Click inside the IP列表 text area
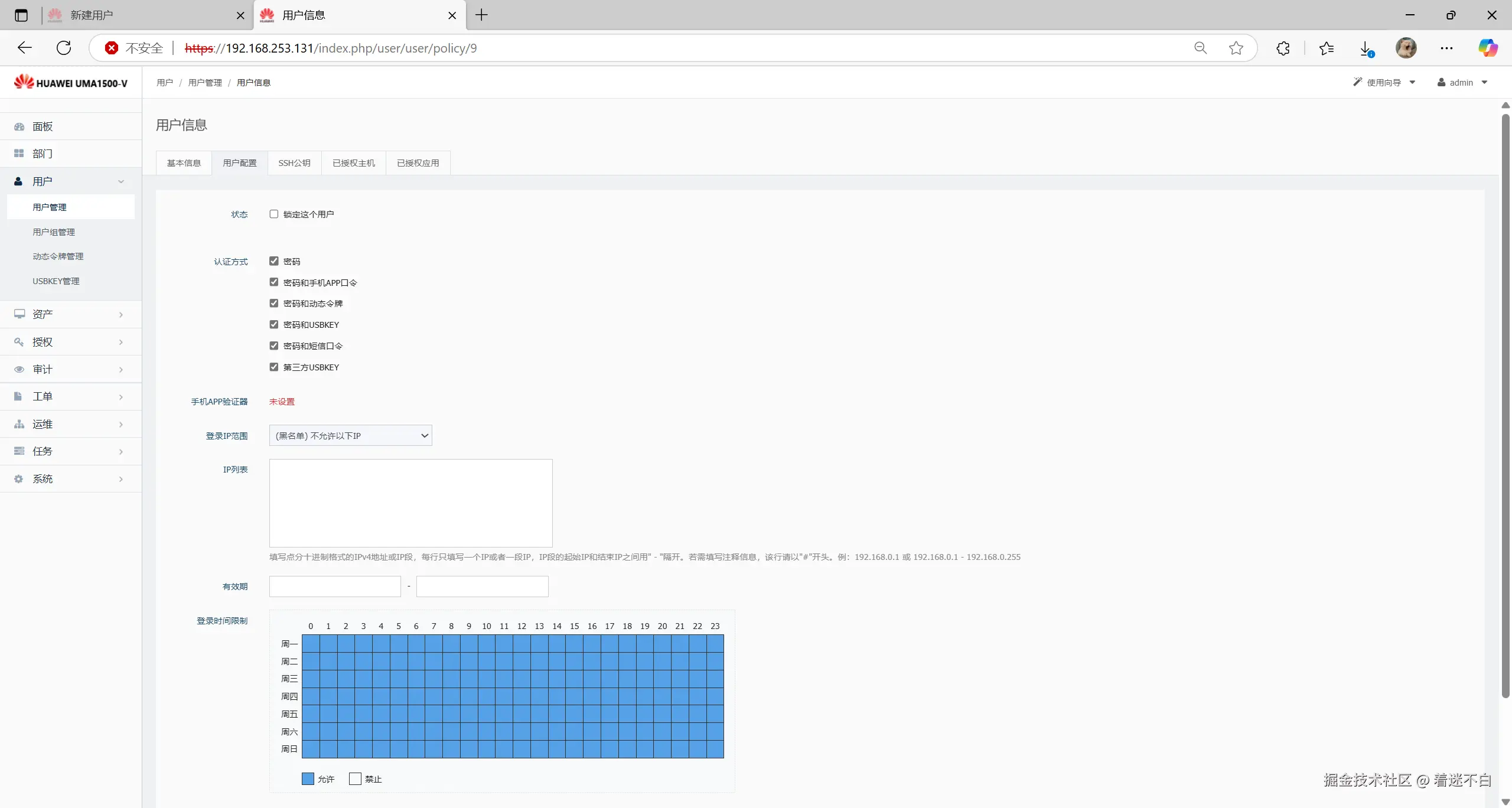This screenshot has height=808, width=1512. pos(410,503)
